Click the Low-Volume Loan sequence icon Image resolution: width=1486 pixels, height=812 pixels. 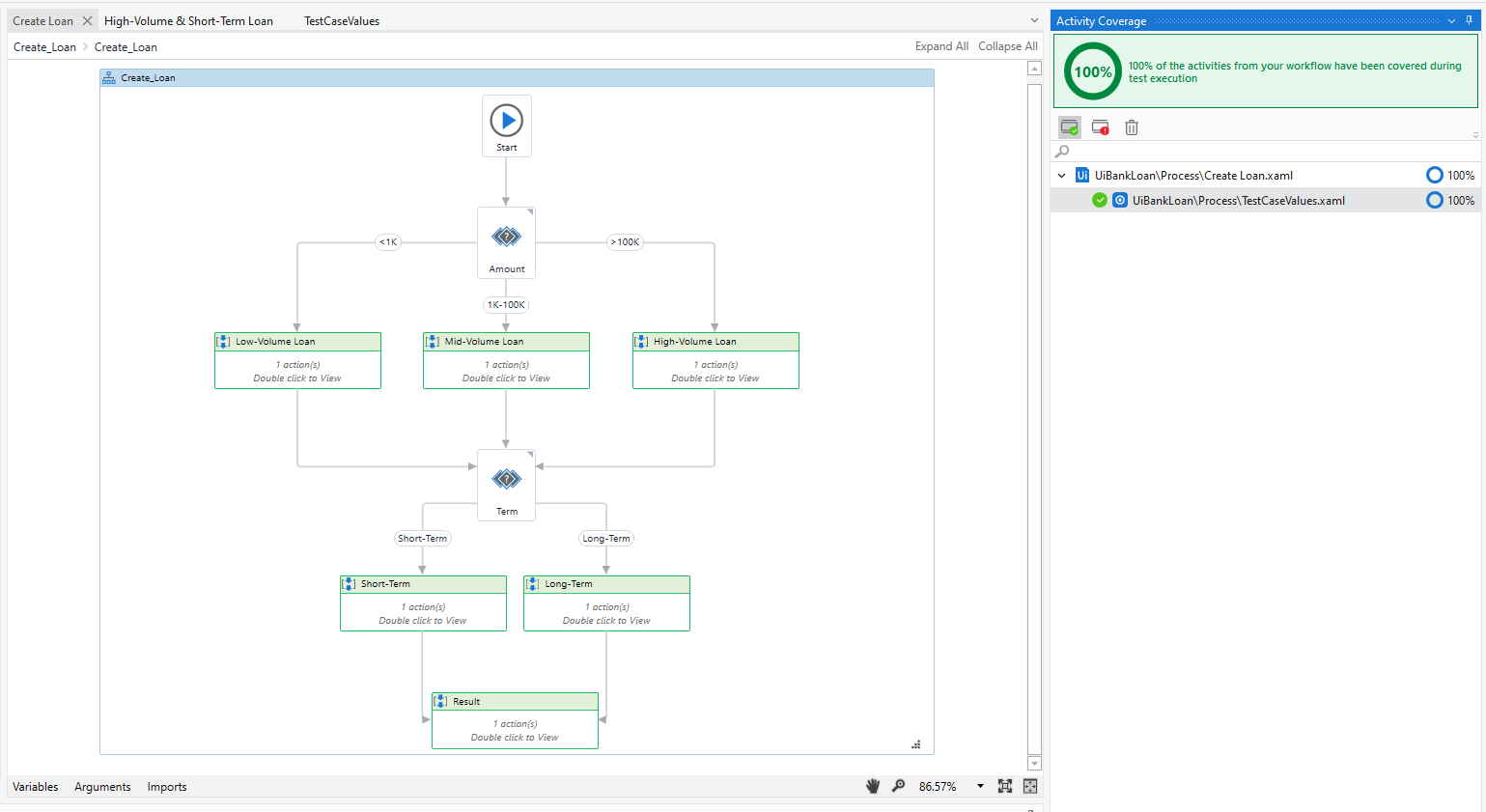coord(223,342)
